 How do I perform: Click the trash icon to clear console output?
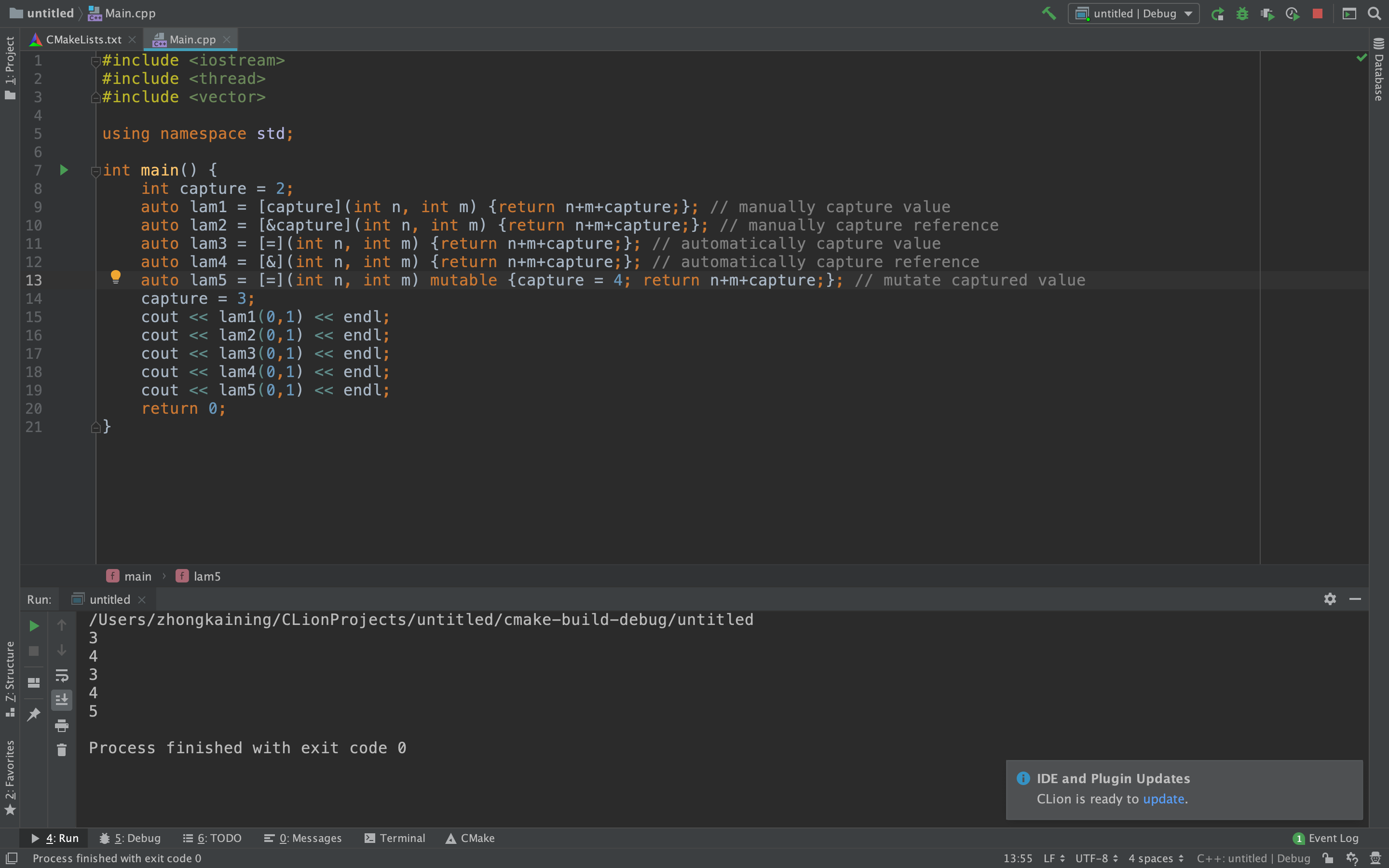coord(61,750)
